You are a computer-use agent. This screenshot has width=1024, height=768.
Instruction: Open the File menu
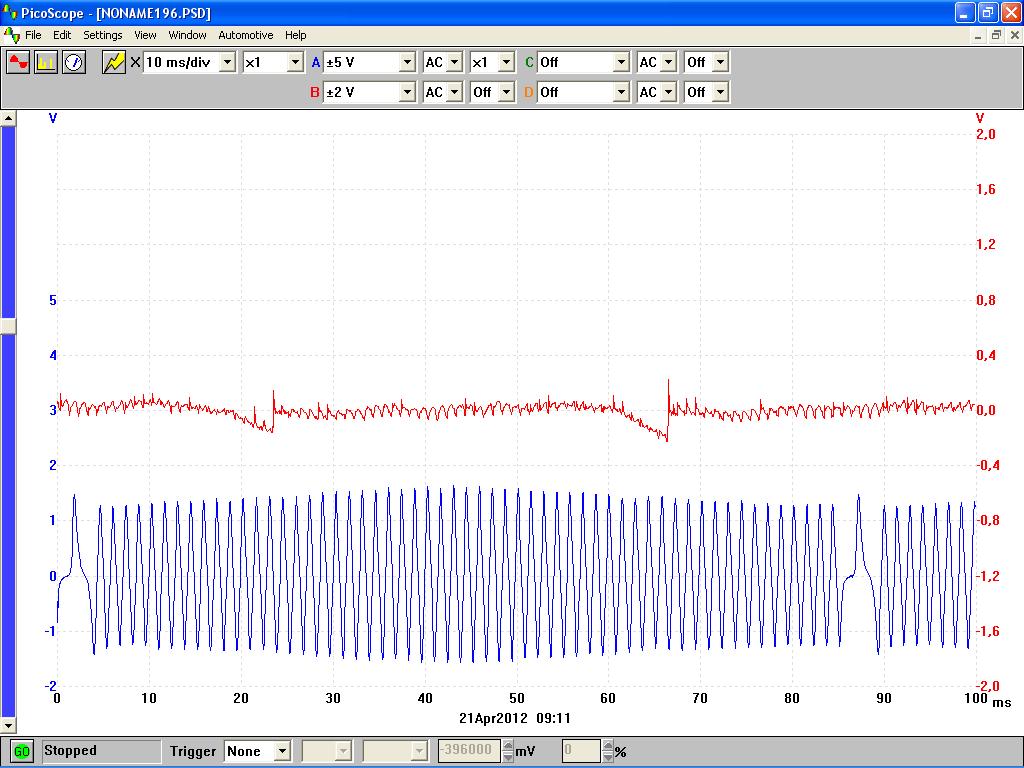click(x=33, y=35)
